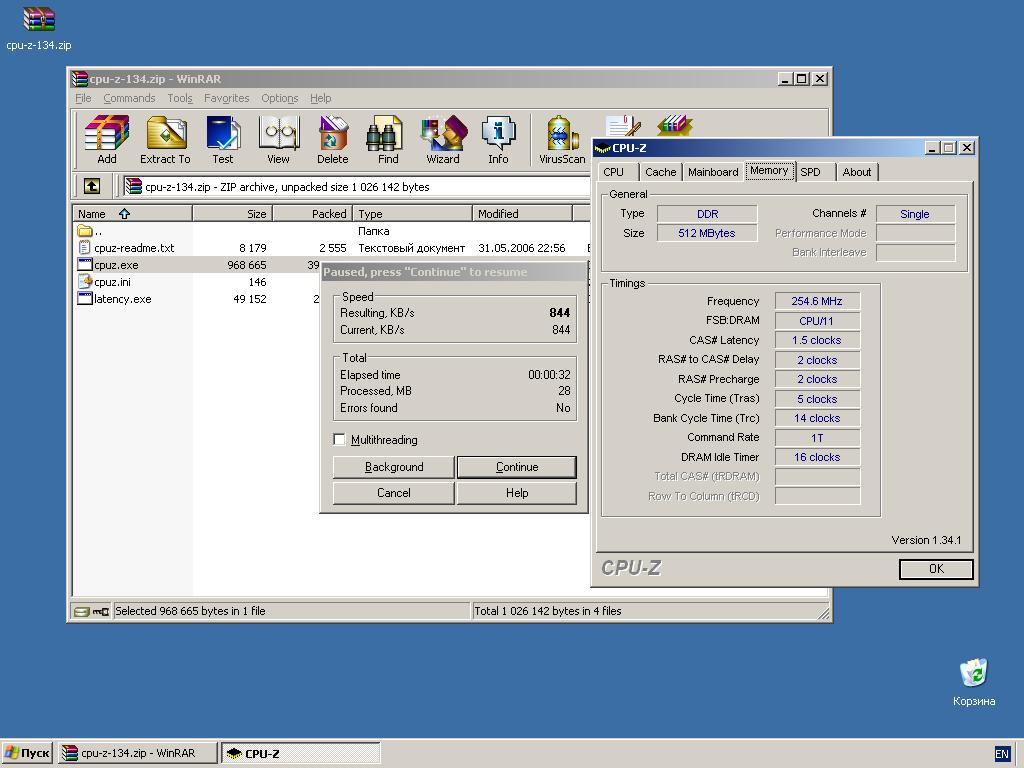Screen dimensions: 1024x768
Task: Click the Extract To toolbar icon
Action: click(x=165, y=139)
